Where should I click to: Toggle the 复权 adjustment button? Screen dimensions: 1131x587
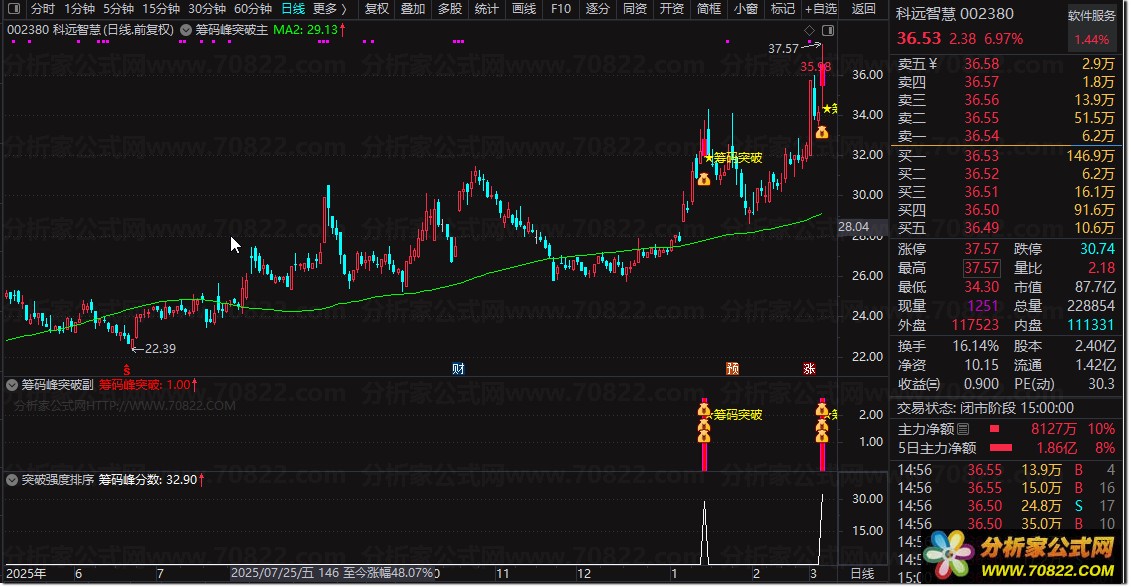tap(377, 9)
